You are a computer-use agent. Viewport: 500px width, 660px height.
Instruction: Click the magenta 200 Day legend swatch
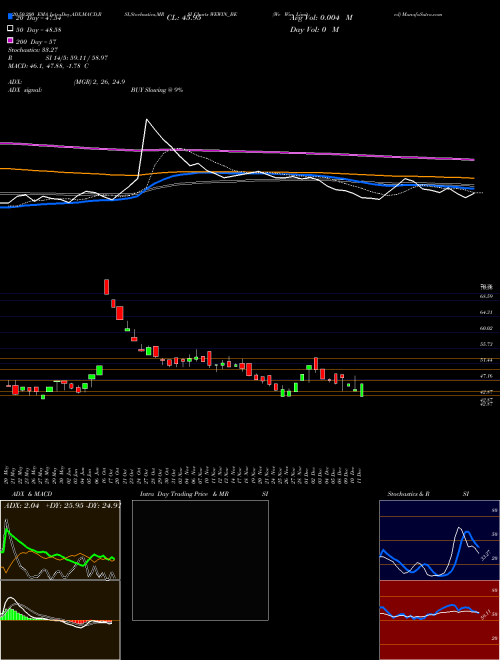click(11, 41)
